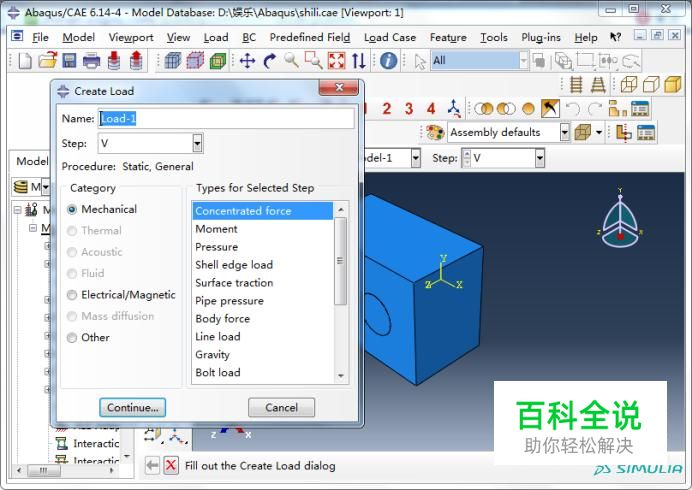Click the undo arrow icon
692x490 pixels.
(x=573, y=109)
